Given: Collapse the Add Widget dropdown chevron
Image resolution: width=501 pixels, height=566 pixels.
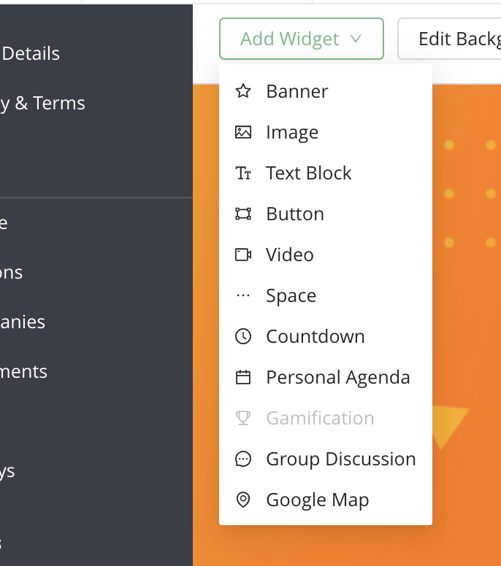Looking at the screenshot, I should (x=356, y=39).
